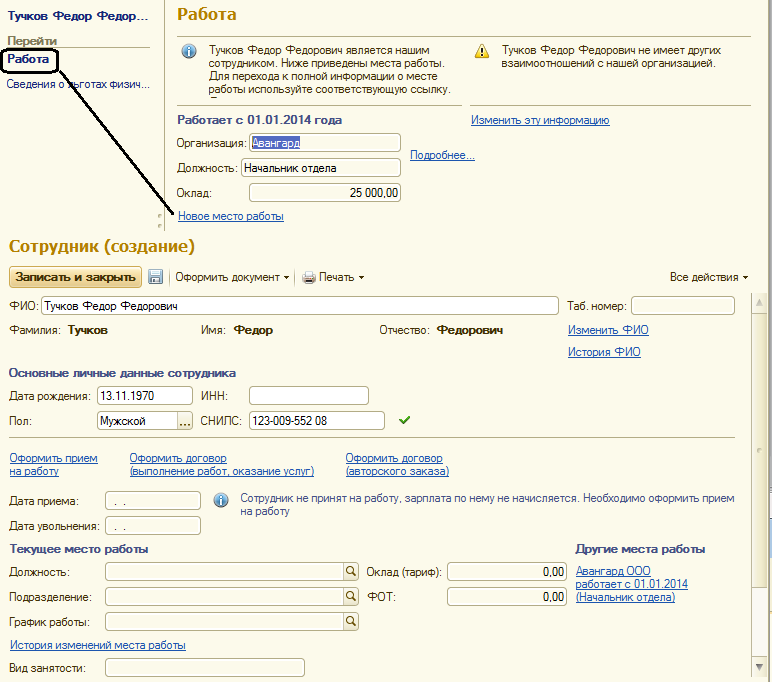Viewport: 772px width, 682px height.
Task: Open the Оформить документ dropdown
Action: click(x=233, y=277)
